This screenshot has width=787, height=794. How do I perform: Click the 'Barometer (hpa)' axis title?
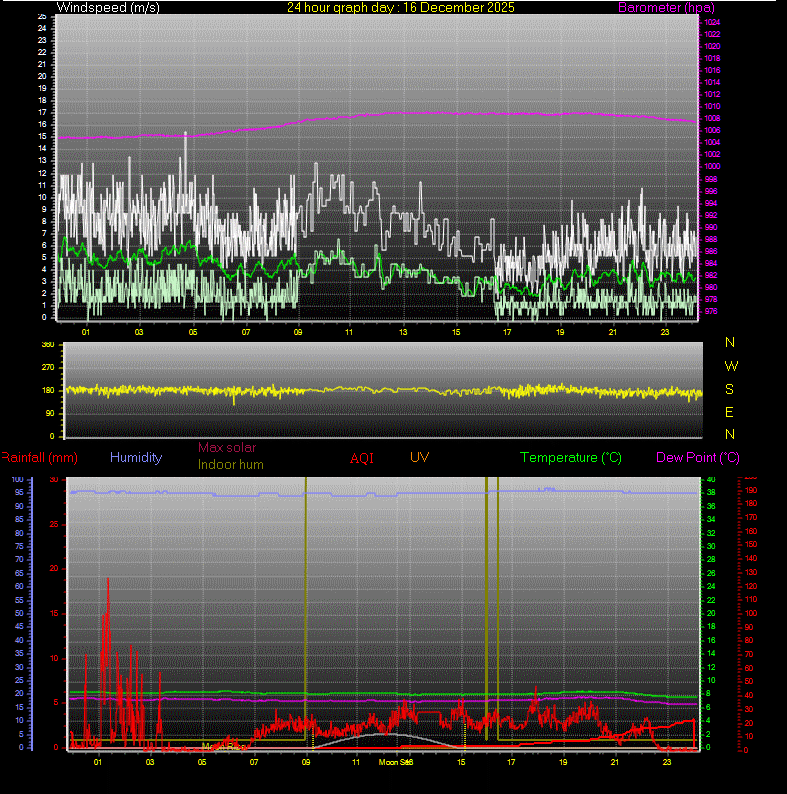click(x=666, y=8)
